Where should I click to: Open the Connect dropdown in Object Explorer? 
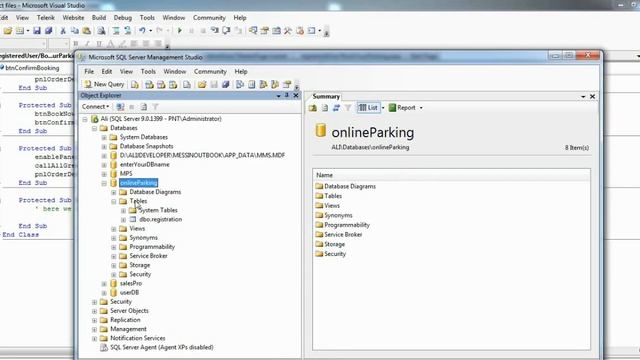(96, 107)
